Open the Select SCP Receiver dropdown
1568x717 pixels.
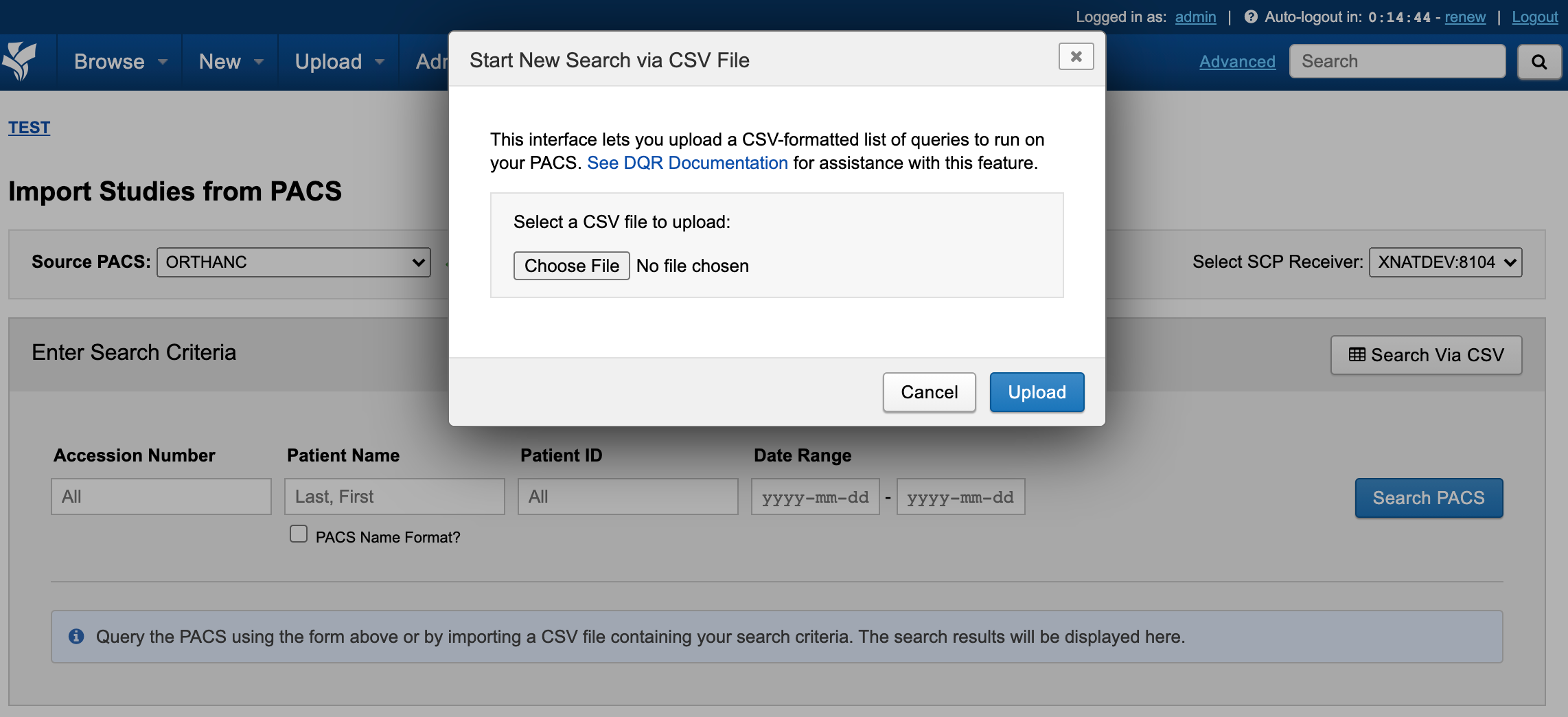click(1445, 262)
